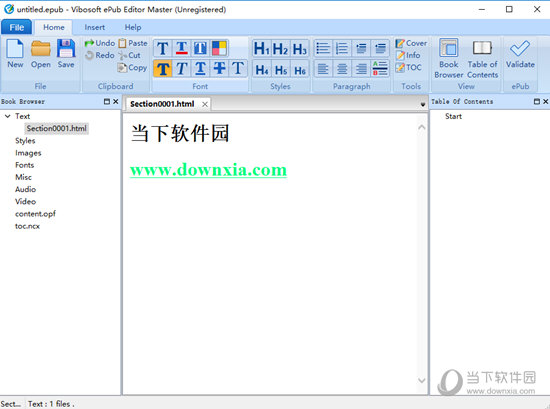The height and width of the screenshot is (409, 550).
Task: Align paragraph to the right
Action: pos(361,69)
